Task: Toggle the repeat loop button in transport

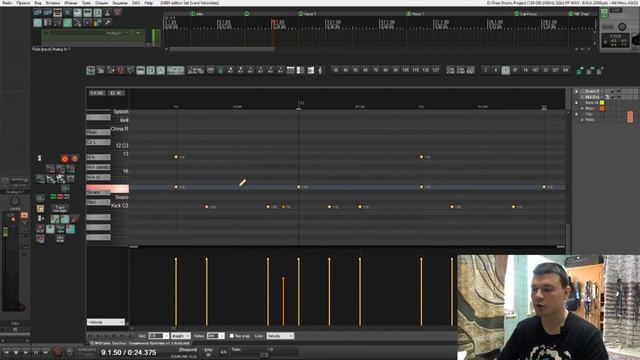Action: coord(69,352)
